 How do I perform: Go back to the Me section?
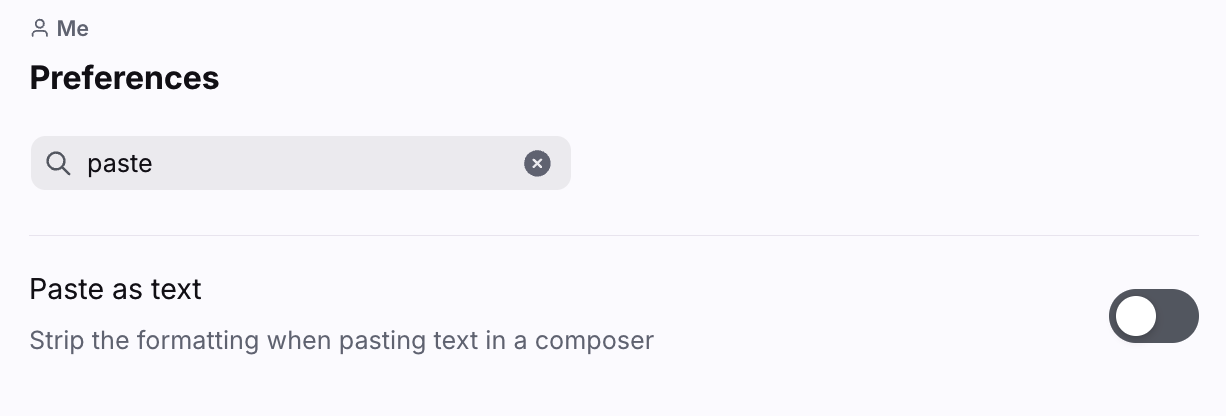[x=72, y=29]
